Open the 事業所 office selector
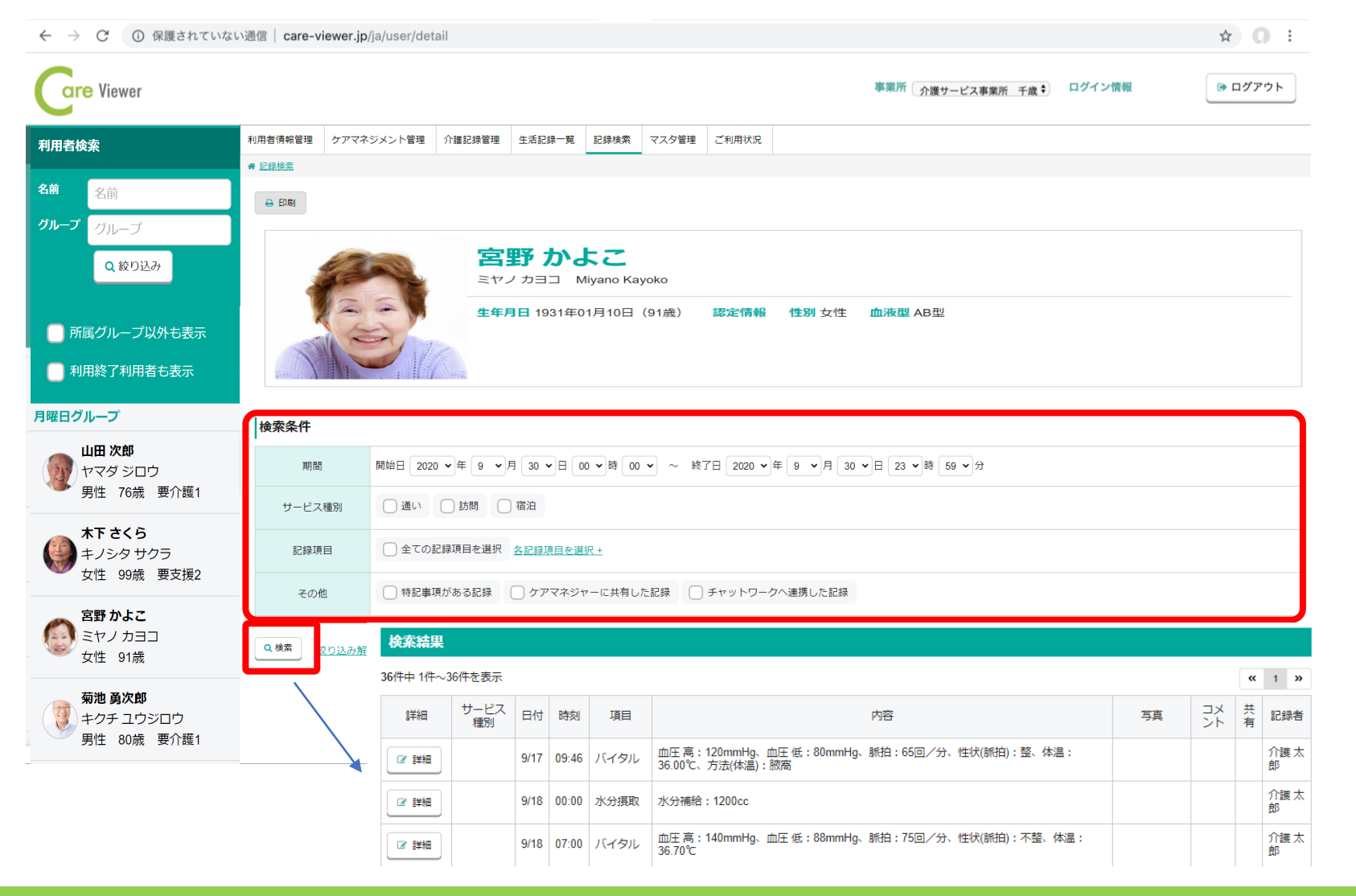1356x896 pixels. [x=982, y=90]
